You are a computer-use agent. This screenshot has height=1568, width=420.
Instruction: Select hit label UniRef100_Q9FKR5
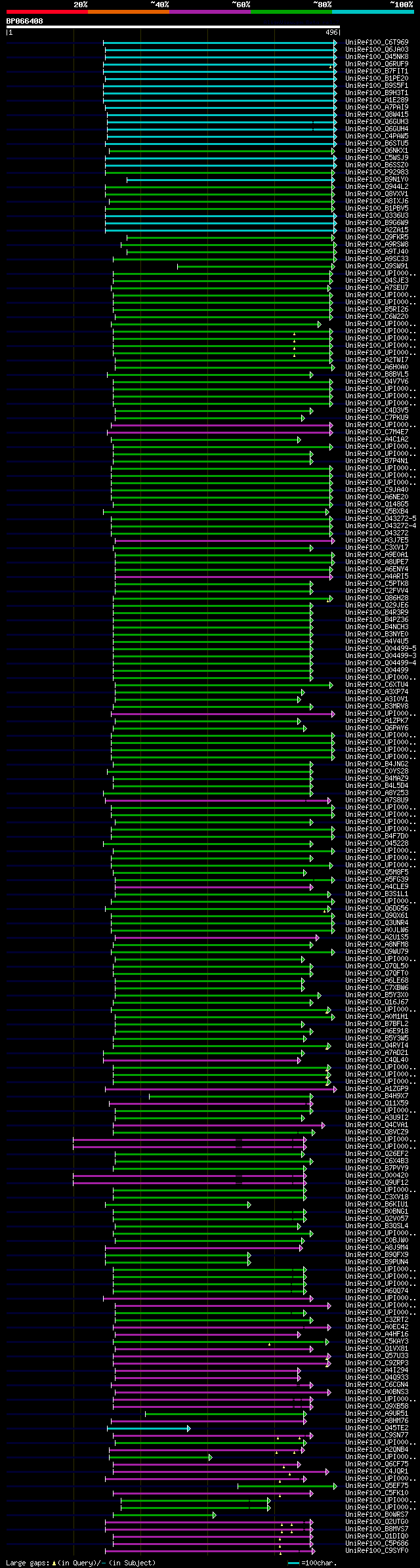click(x=377, y=237)
